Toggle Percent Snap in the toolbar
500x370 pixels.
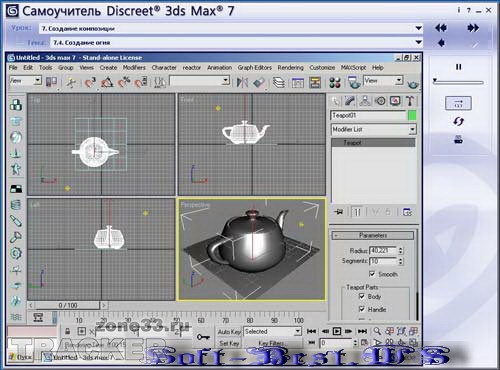point(124,82)
